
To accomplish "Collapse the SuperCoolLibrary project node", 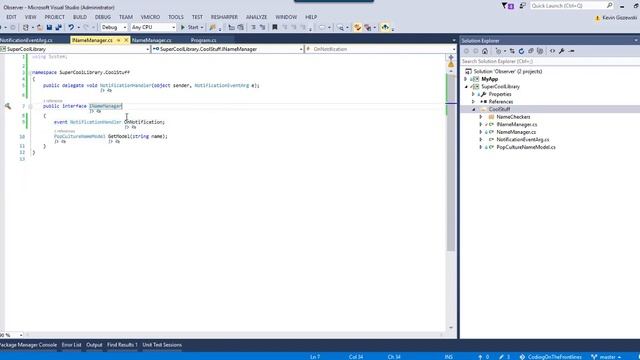I will tap(466, 87).
